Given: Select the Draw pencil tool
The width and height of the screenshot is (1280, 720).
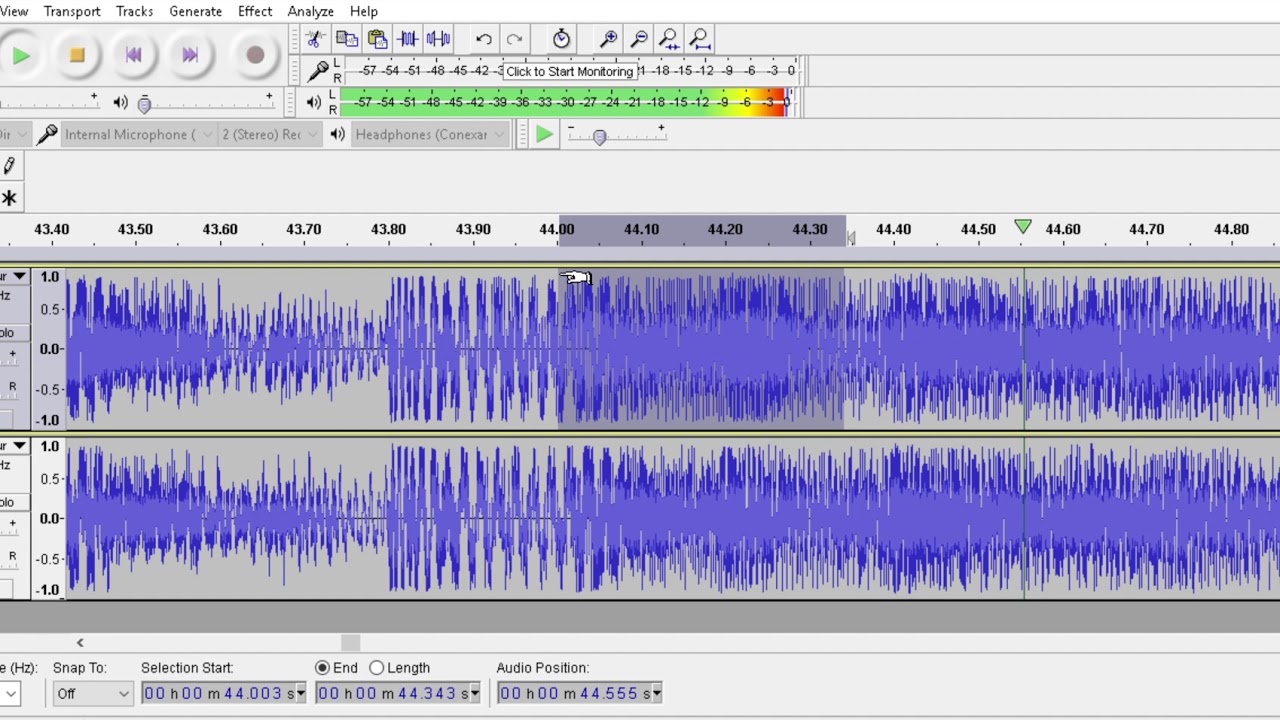Looking at the screenshot, I should tap(9, 166).
